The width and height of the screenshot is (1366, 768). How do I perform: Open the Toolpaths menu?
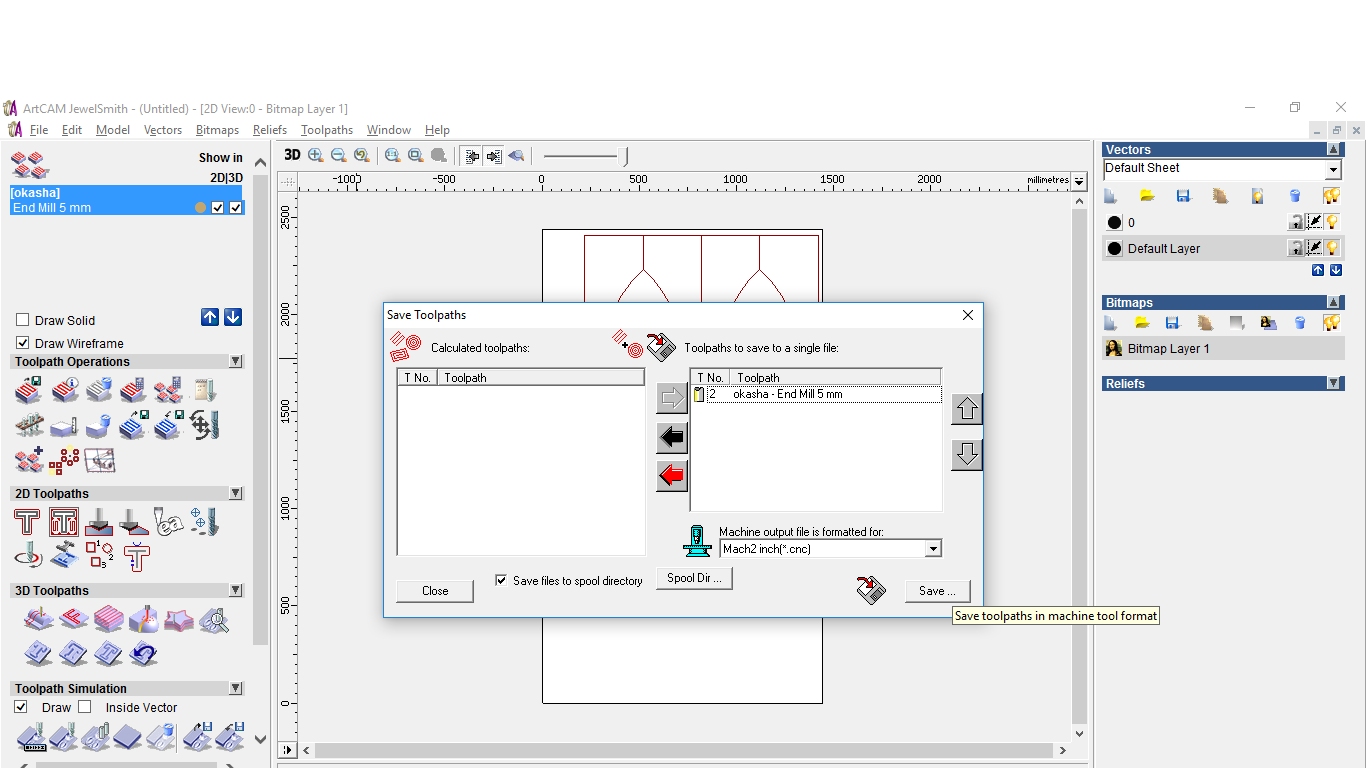click(x=327, y=130)
